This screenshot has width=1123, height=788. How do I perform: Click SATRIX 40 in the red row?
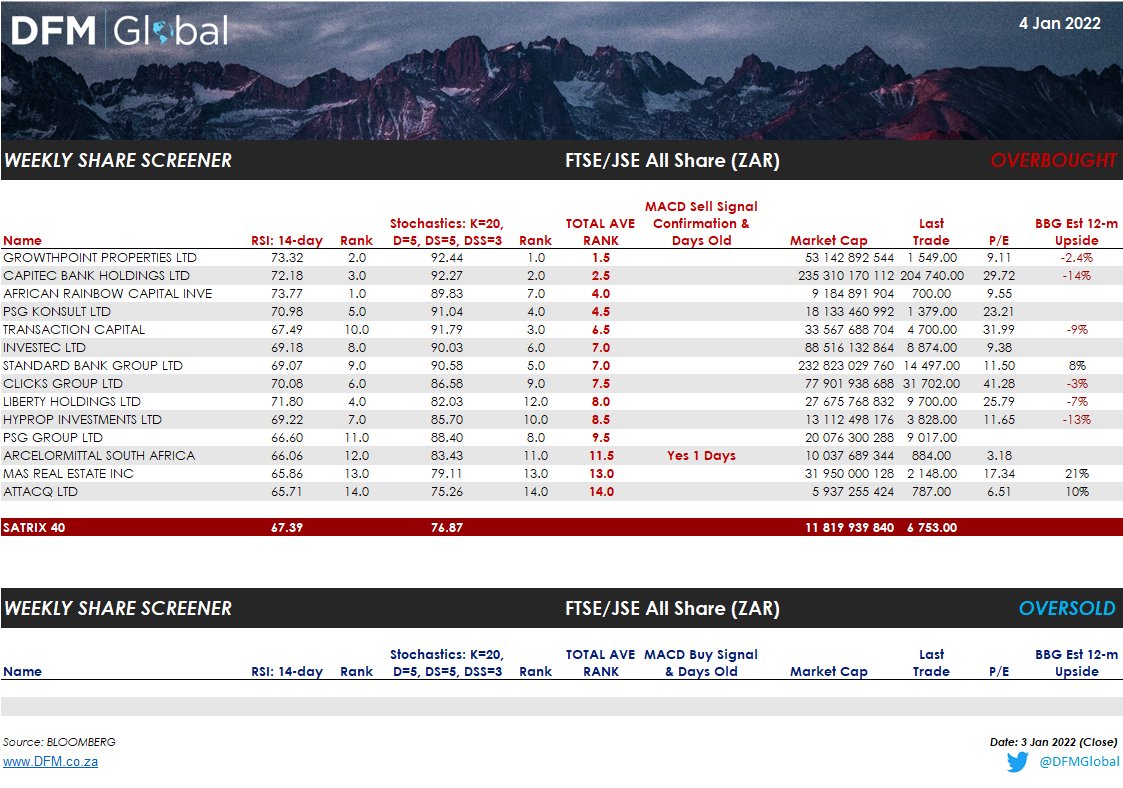(34, 527)
